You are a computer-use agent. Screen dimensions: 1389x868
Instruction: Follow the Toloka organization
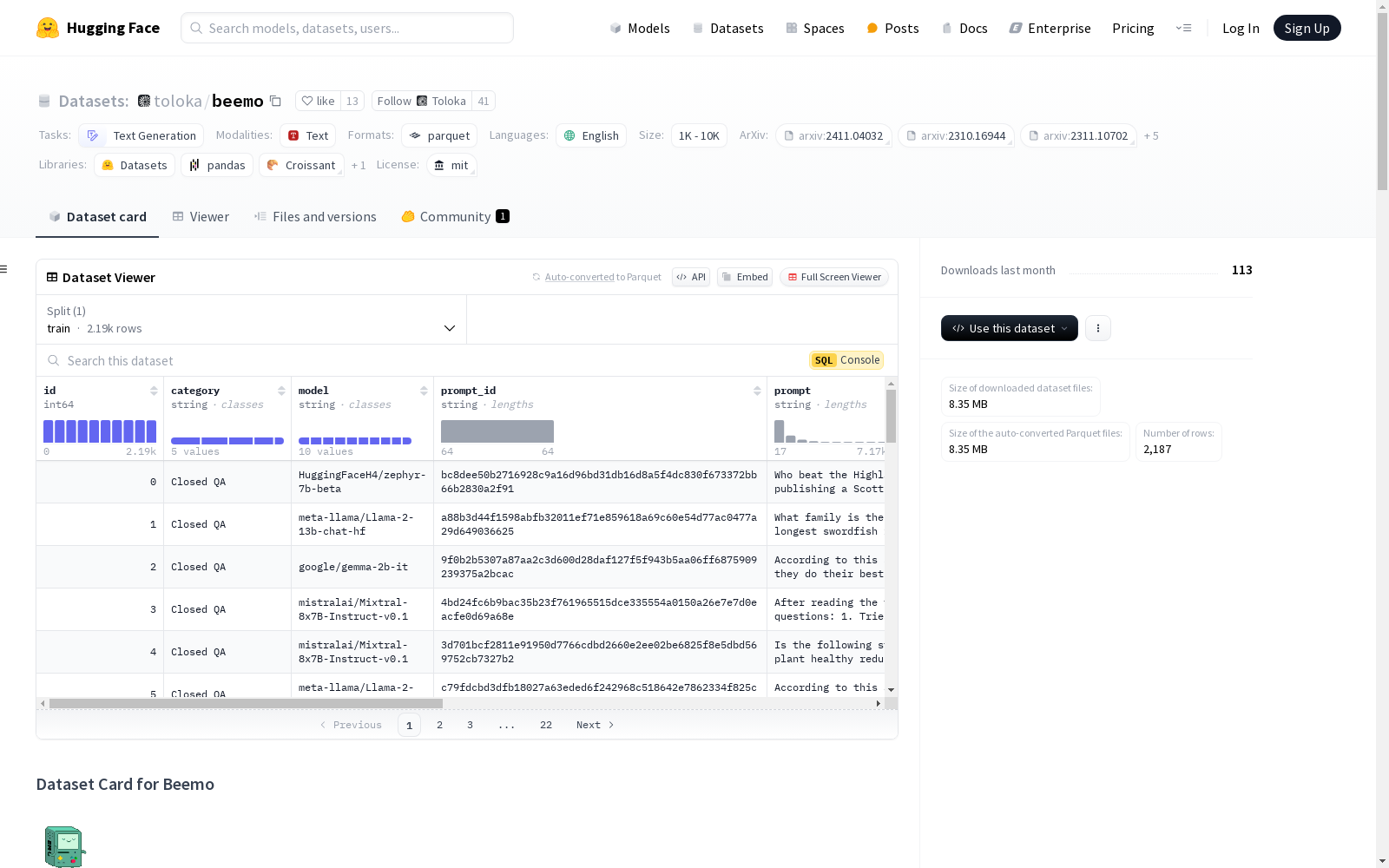[x=422, y=101]
